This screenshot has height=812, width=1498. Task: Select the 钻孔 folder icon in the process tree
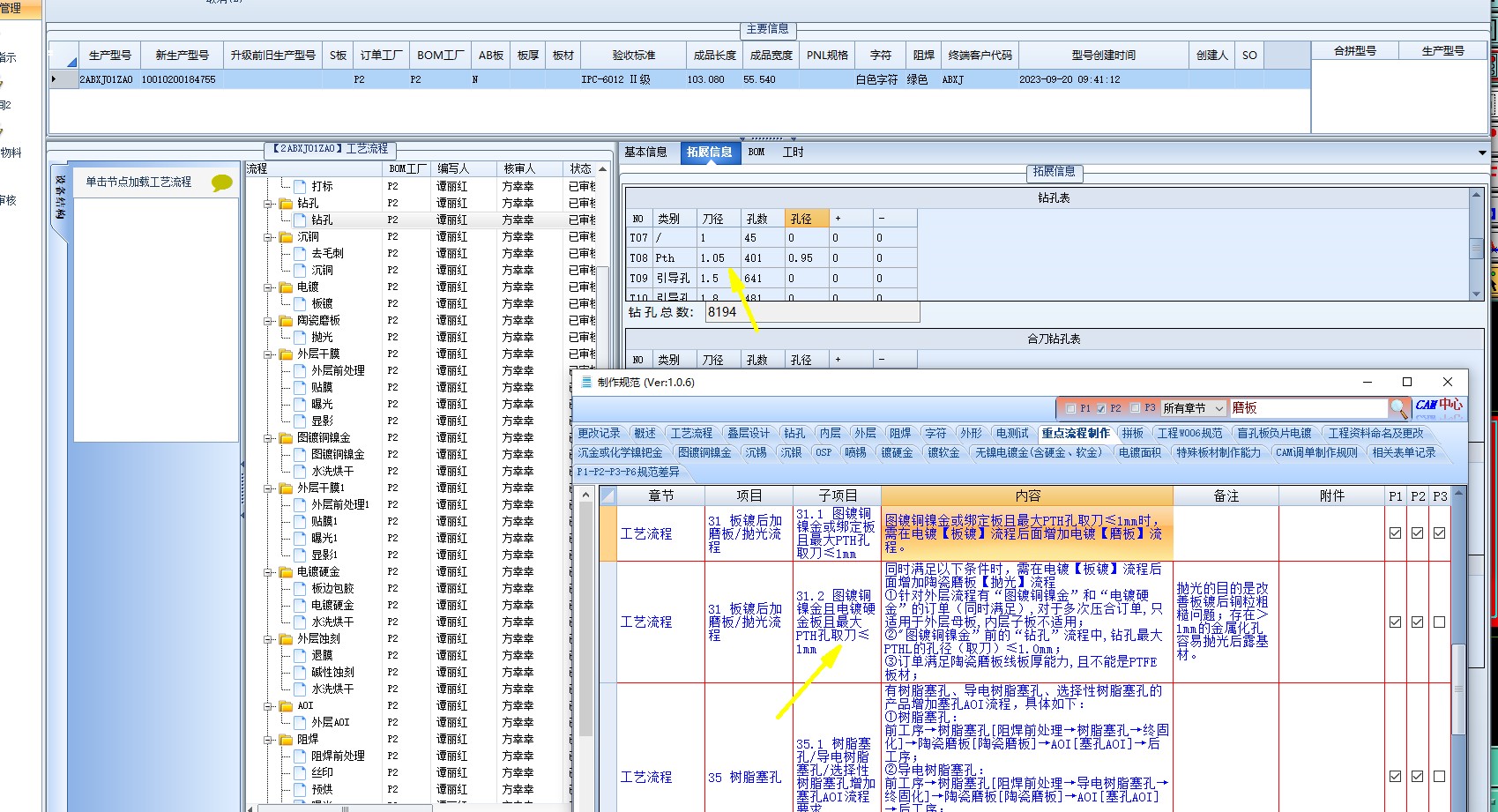(286, 204)
